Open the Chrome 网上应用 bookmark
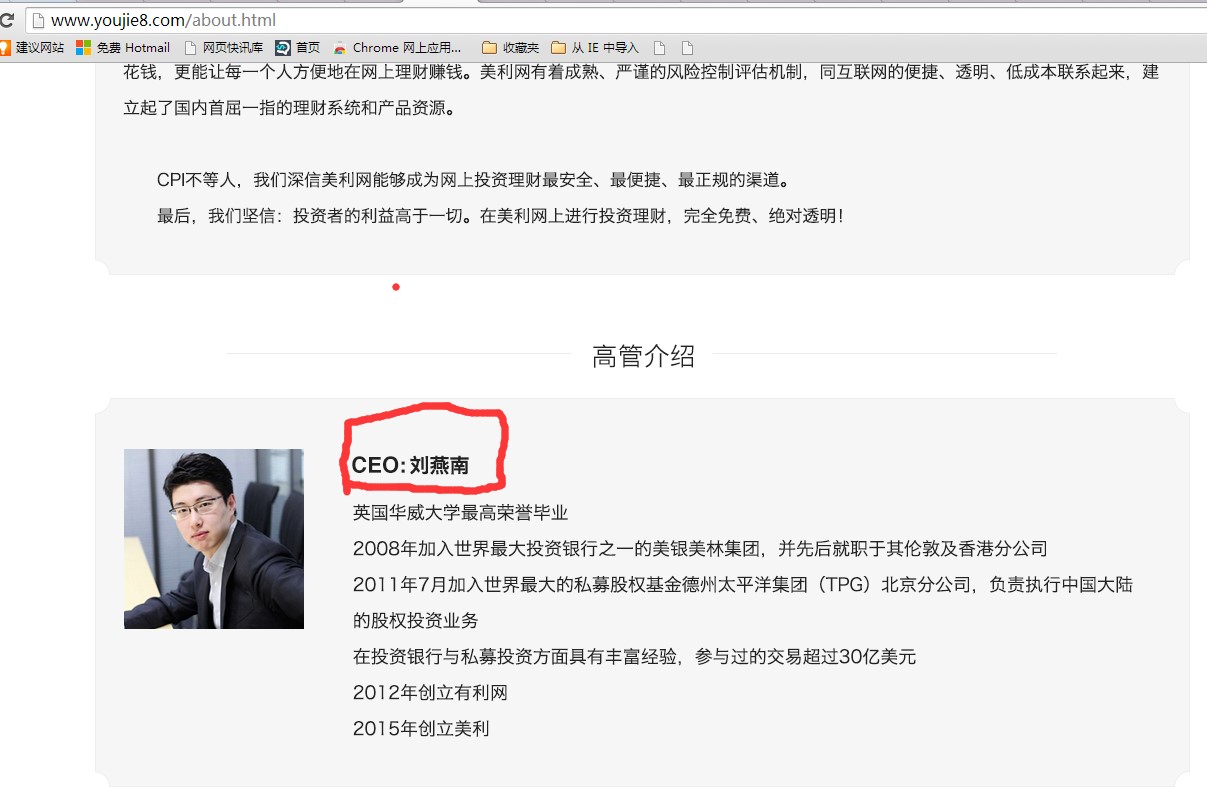1207x787 pixels. tap(398, 47)
